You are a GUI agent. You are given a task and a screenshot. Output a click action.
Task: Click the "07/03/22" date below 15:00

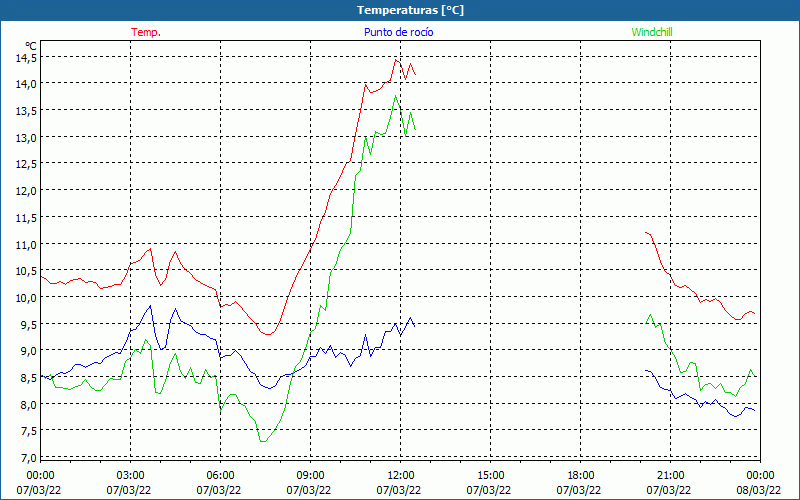click(489, 490)
